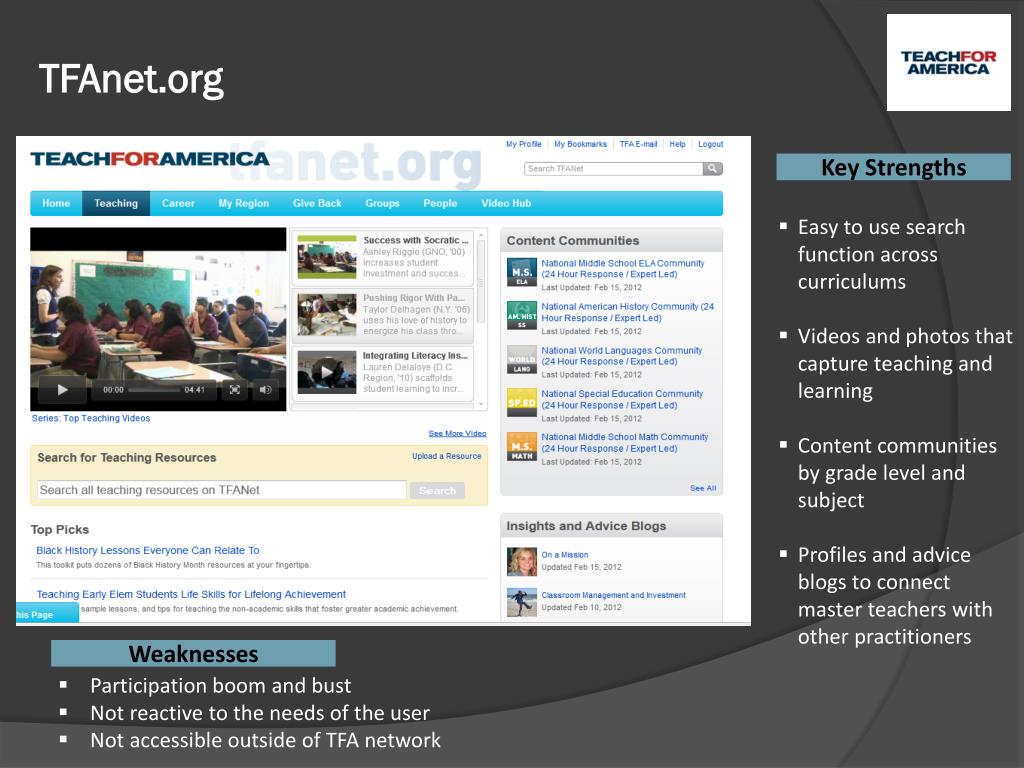1024x768 pixels.
Task: Open National Middle School Math Community link
Action: 625,443
